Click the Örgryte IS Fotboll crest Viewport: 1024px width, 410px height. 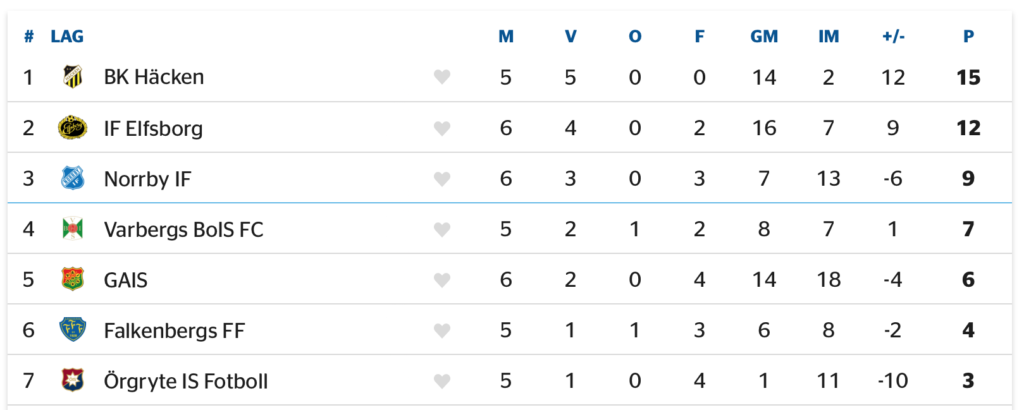tap(73, 381)
